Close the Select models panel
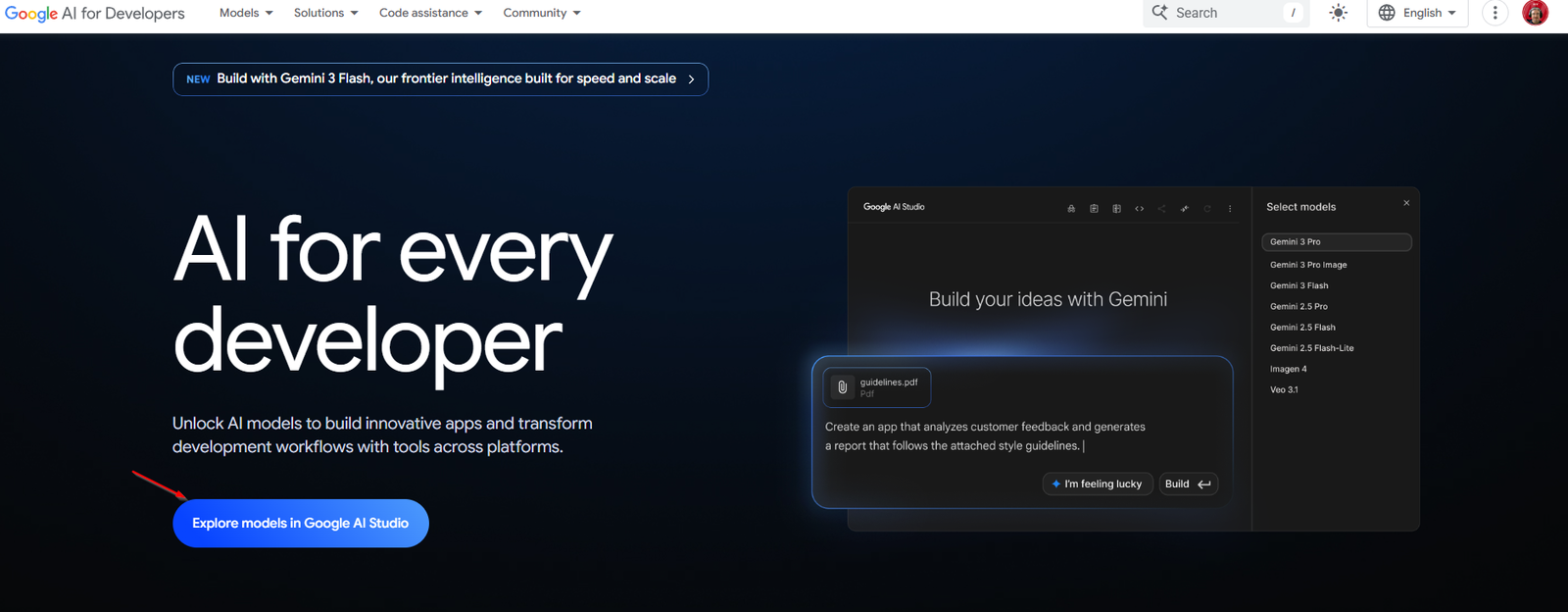Image resolution: width=1568 pixels, height=612 pixels. 1406,203
